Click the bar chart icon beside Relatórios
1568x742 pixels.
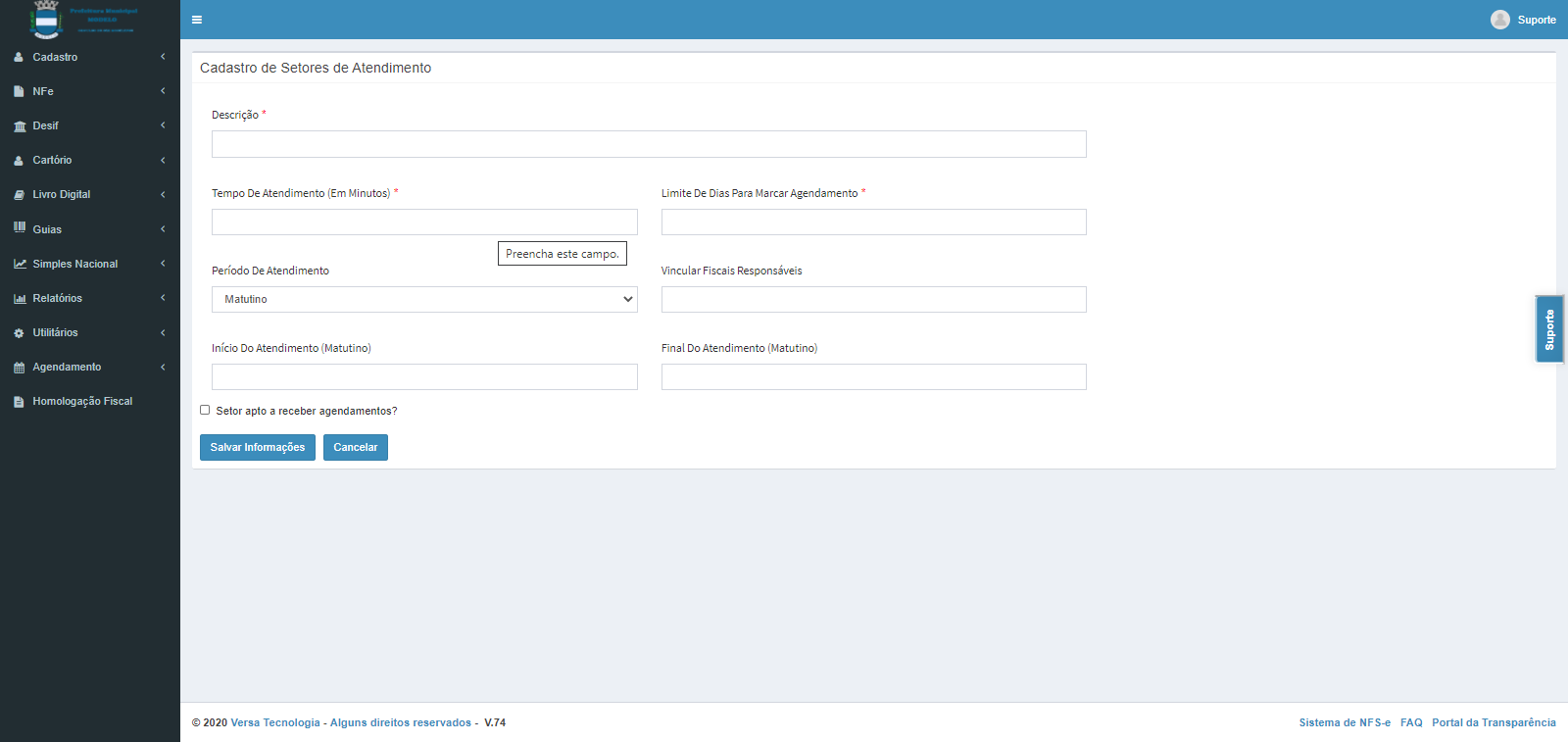point(20,299)
